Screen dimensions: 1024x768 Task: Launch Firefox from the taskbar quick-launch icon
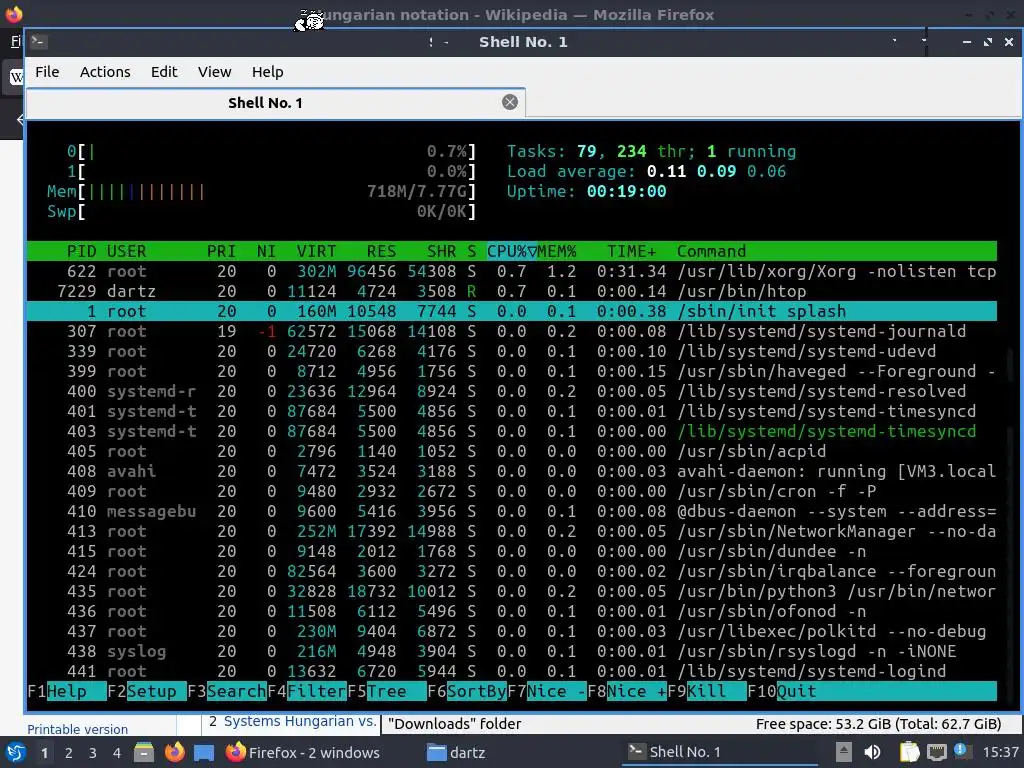[x=174, y=752]
